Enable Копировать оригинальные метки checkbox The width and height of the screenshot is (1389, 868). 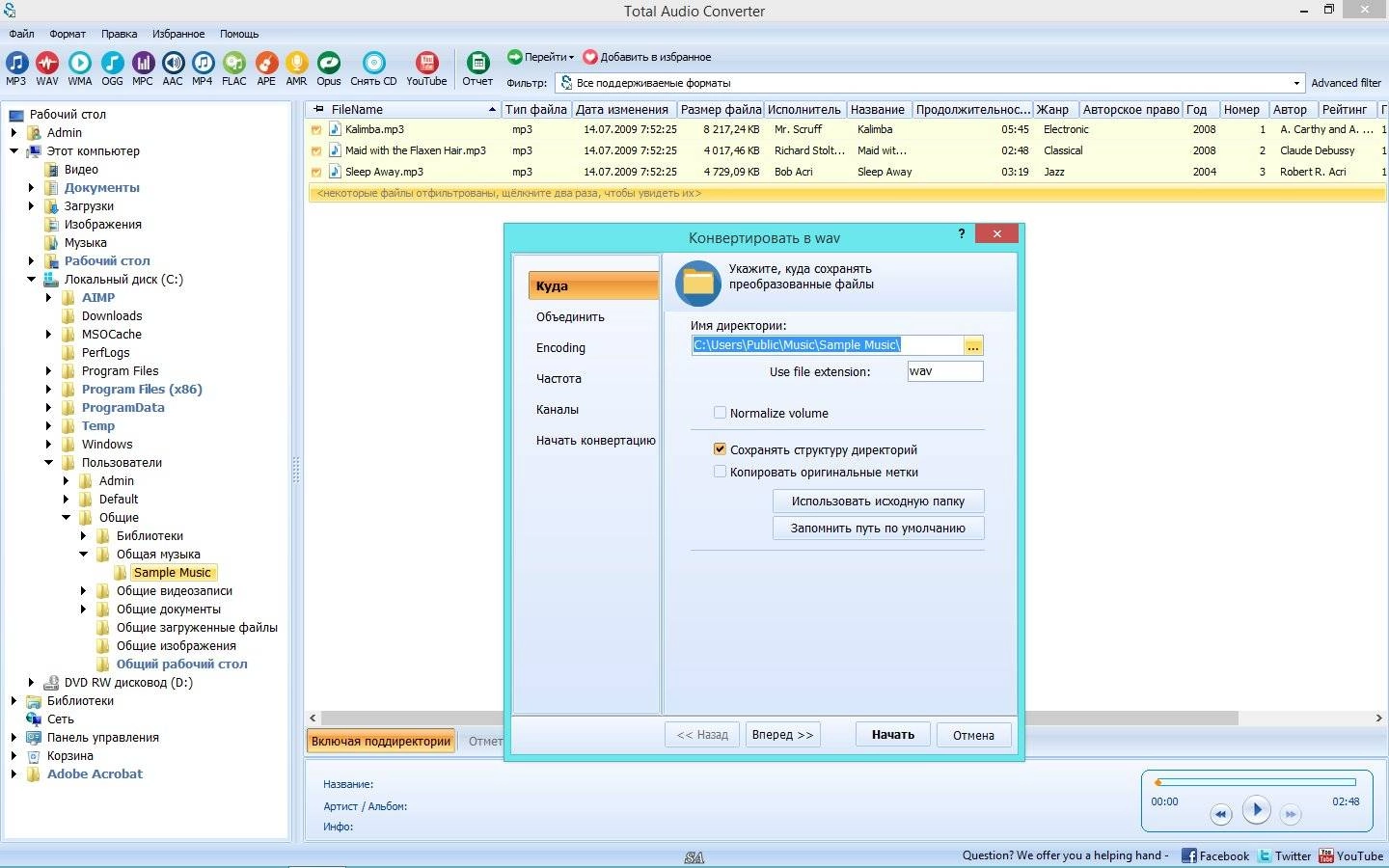(x=720, y=472)
